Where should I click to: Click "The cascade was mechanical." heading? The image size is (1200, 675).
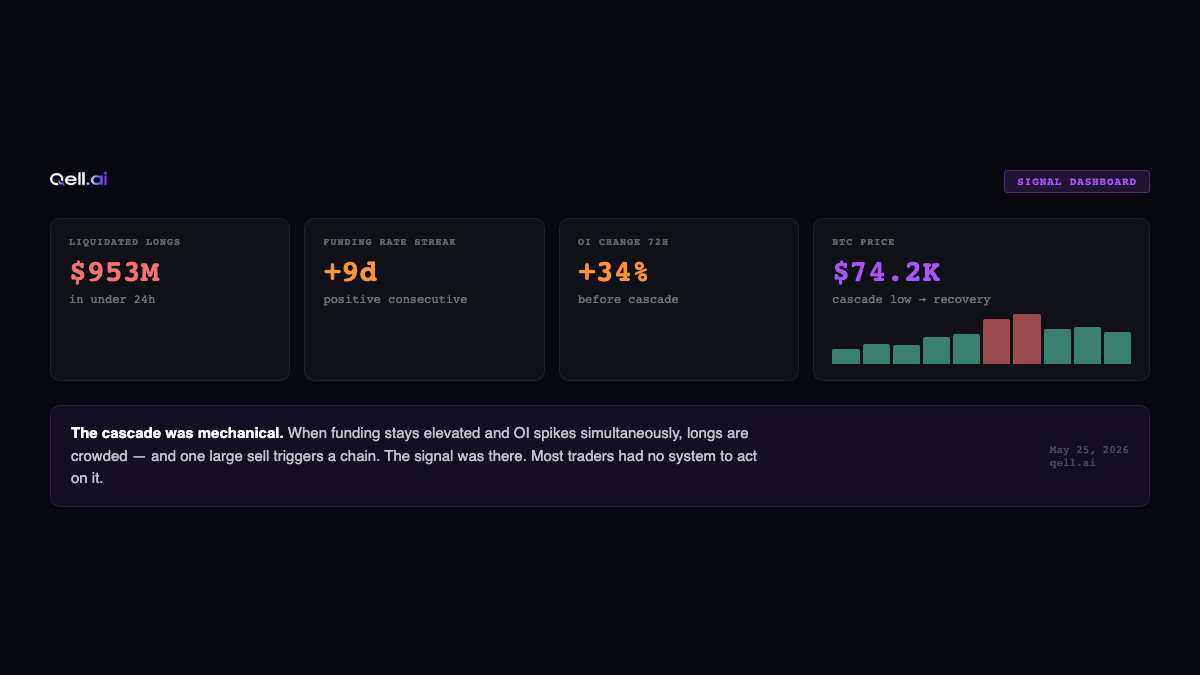(177, 433)
